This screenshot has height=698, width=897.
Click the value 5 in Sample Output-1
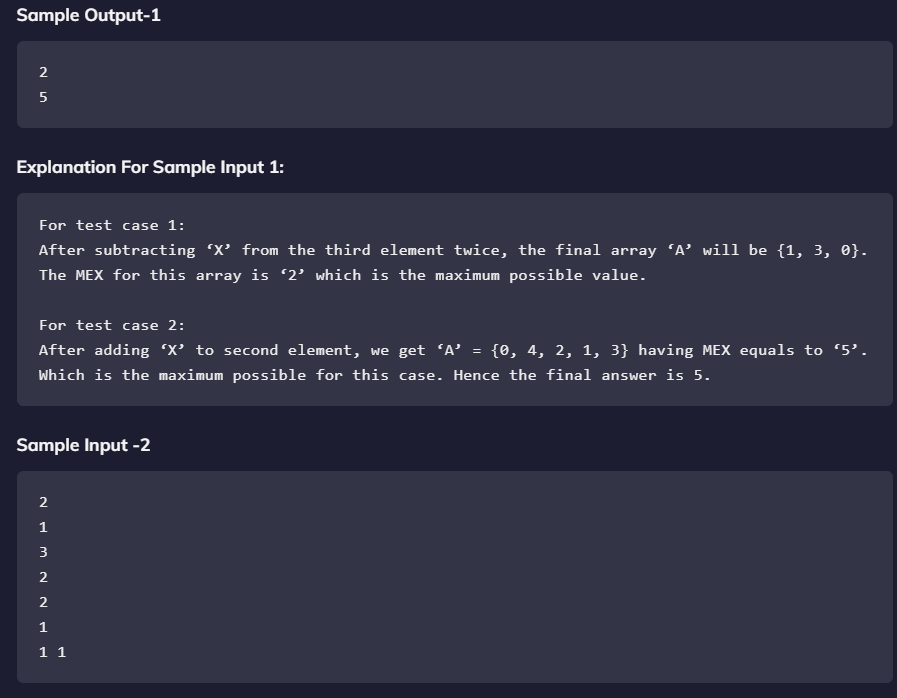click(43, 97)
